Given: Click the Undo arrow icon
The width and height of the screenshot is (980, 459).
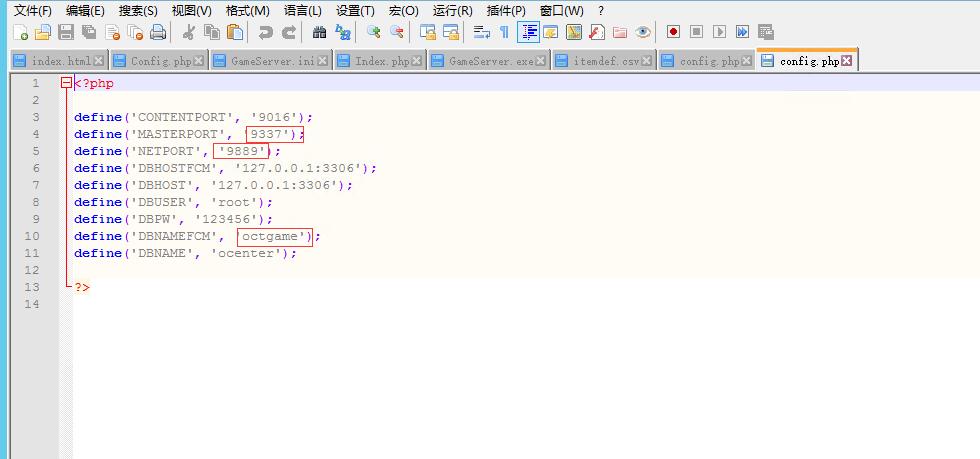Looking at the screenshot, I should click(266, 32).
